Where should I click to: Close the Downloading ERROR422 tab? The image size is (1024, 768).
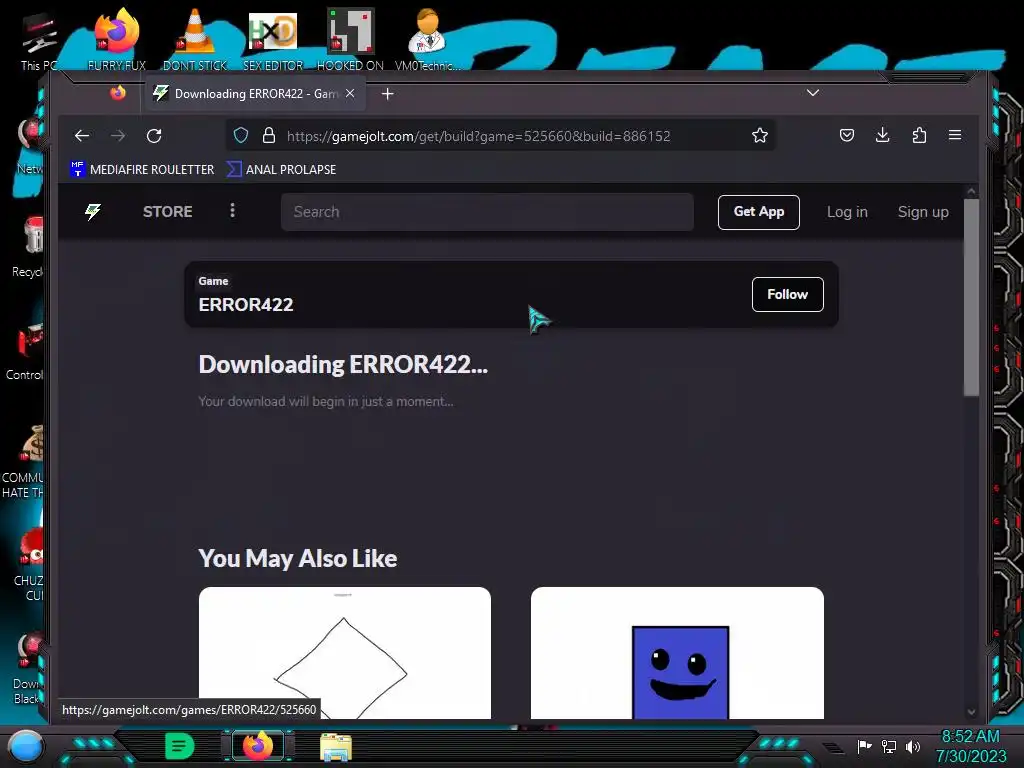[x=350, y=93]
